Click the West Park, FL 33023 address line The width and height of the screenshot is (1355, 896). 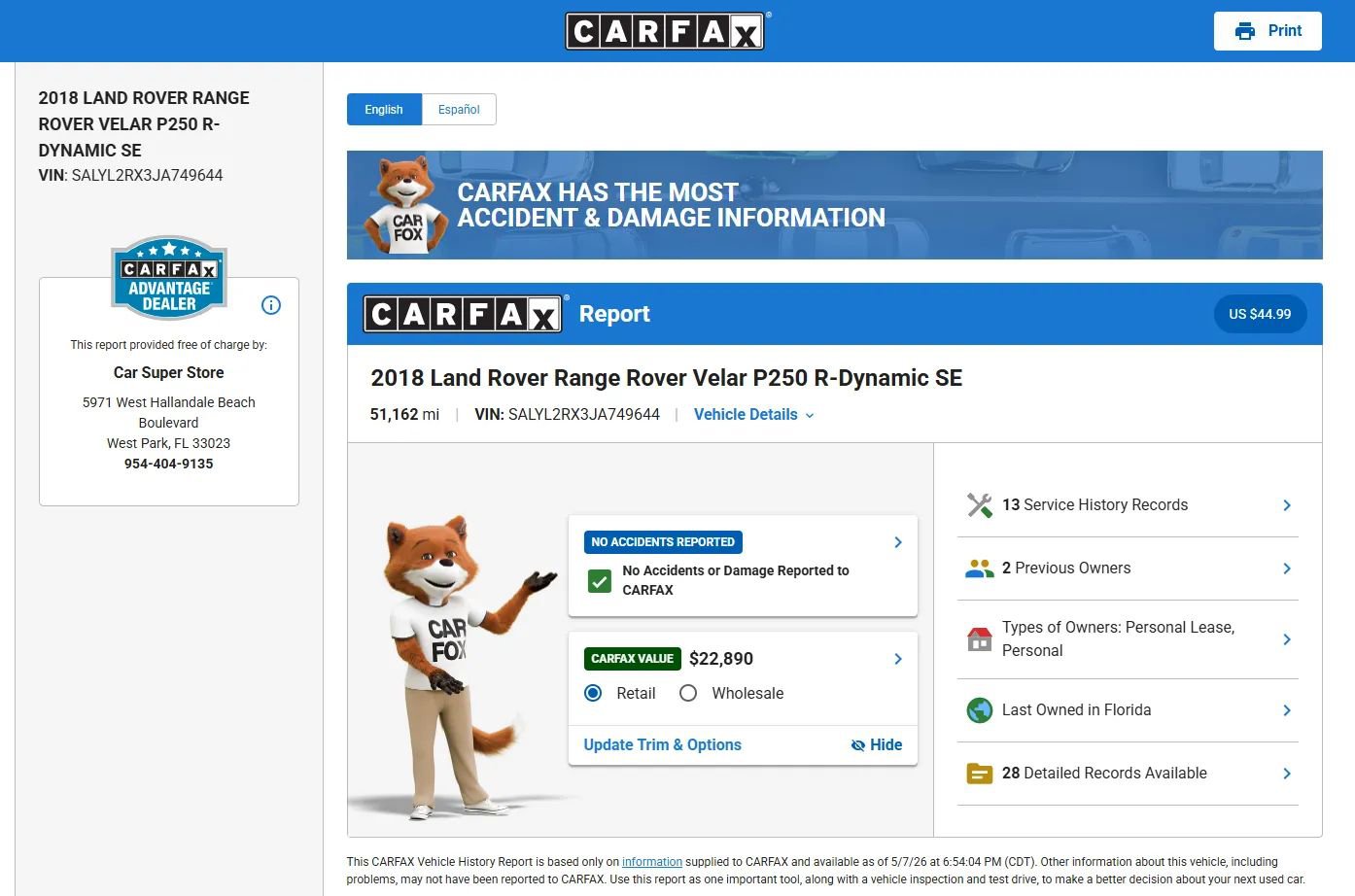click(169, 443)
